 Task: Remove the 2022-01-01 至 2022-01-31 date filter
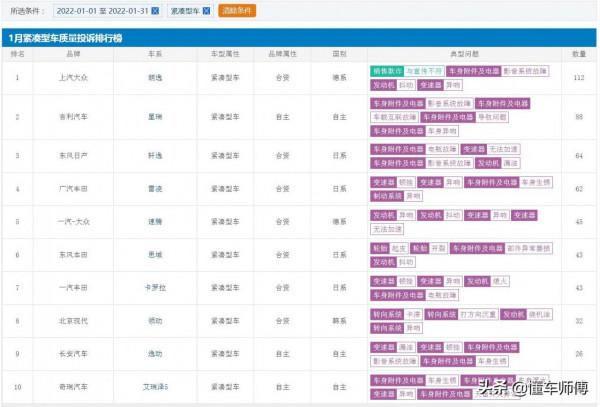[x=155, y=11]
